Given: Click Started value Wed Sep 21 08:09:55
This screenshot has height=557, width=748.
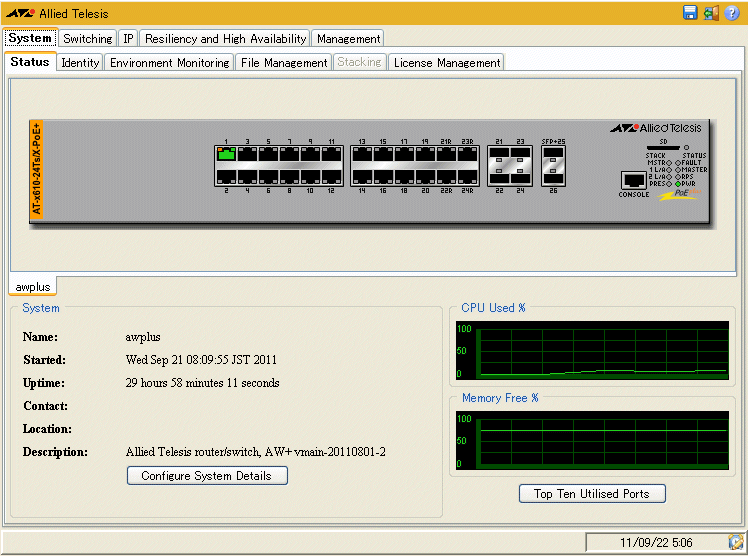Looking at the screenshot, I should coord(201,360).
